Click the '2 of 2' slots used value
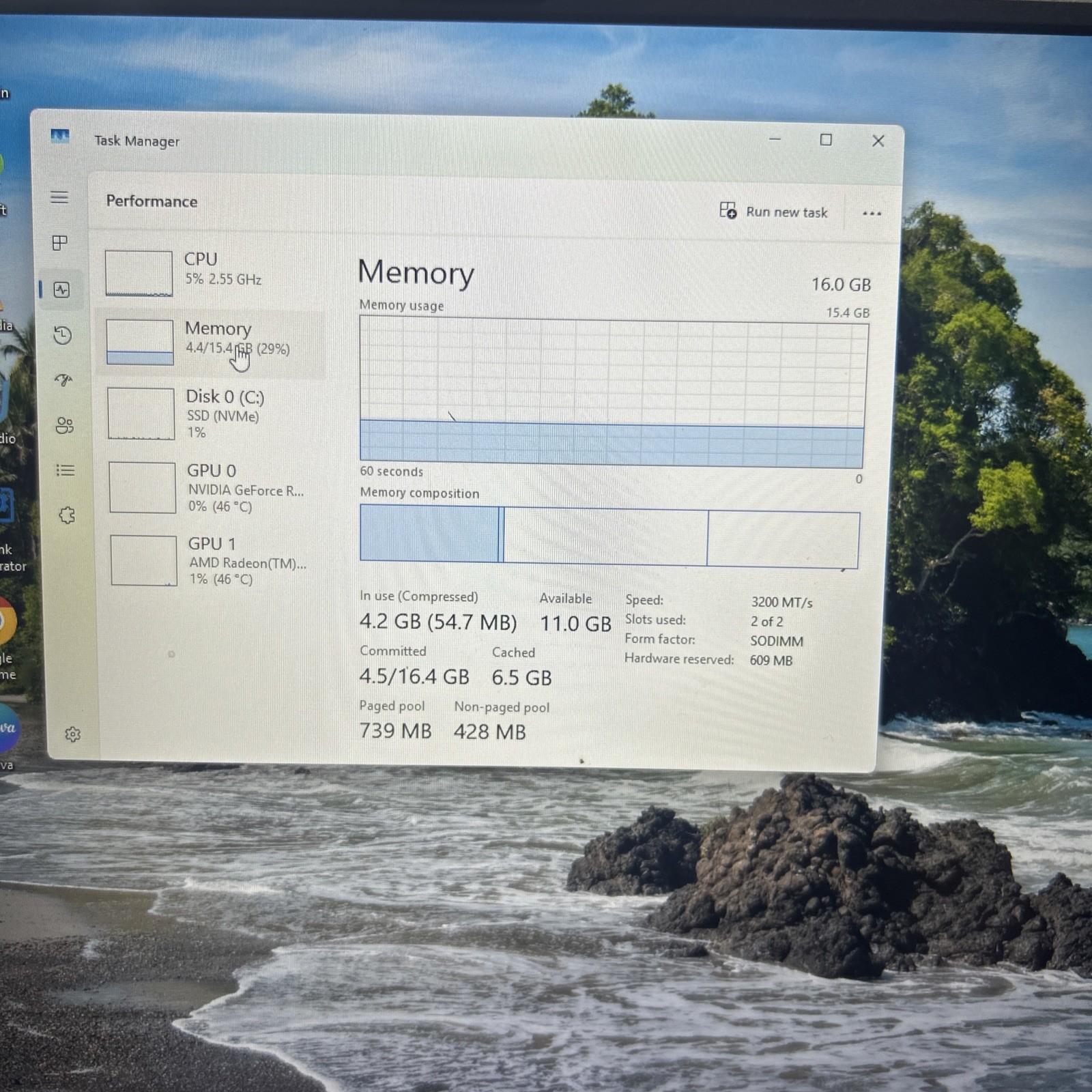Image resolution: width=1092 pixels, height=1092 pixels. pos(766,621)
